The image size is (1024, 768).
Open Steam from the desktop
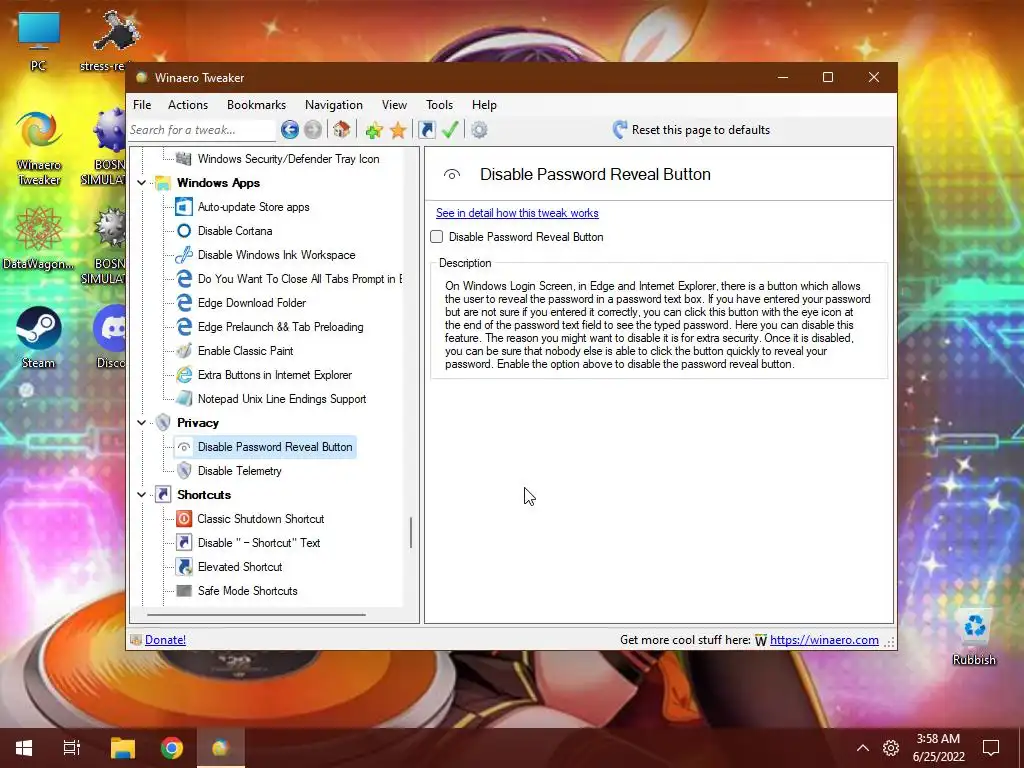pyautogui.click(x=39, y=338)
